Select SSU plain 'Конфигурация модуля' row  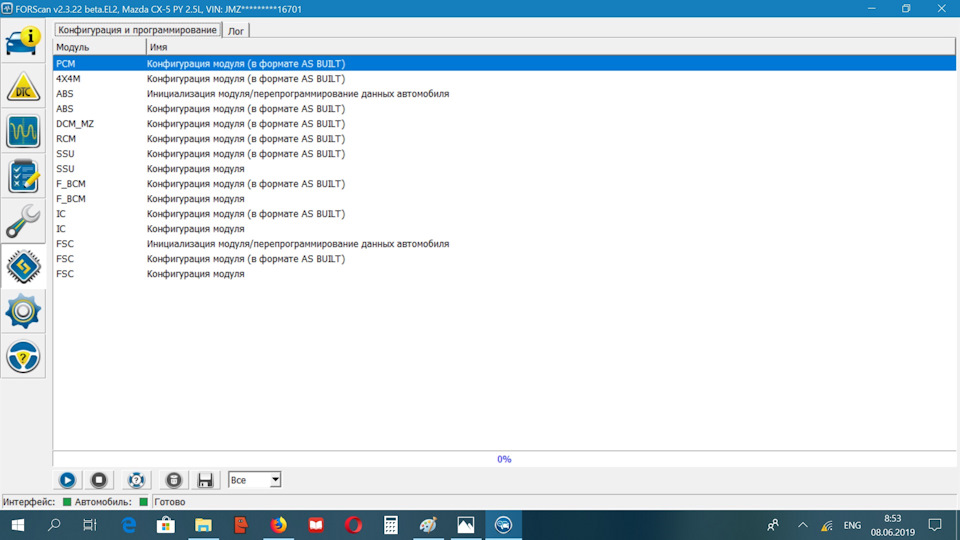pos(504,169)
